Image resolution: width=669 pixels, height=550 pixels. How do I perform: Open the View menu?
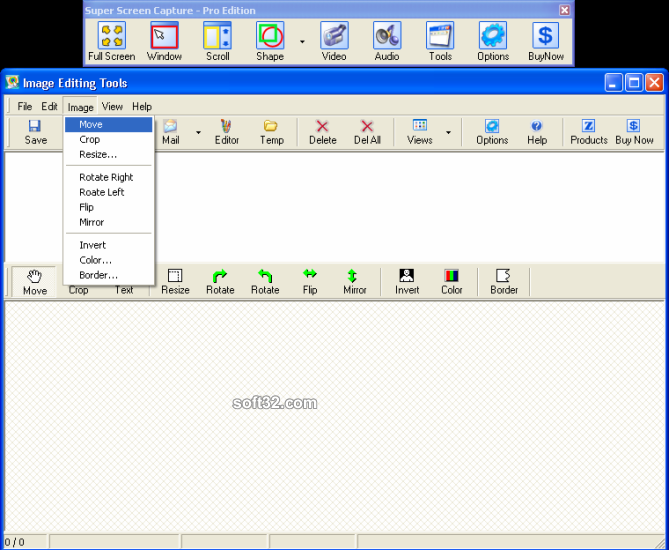coord(112,107)
